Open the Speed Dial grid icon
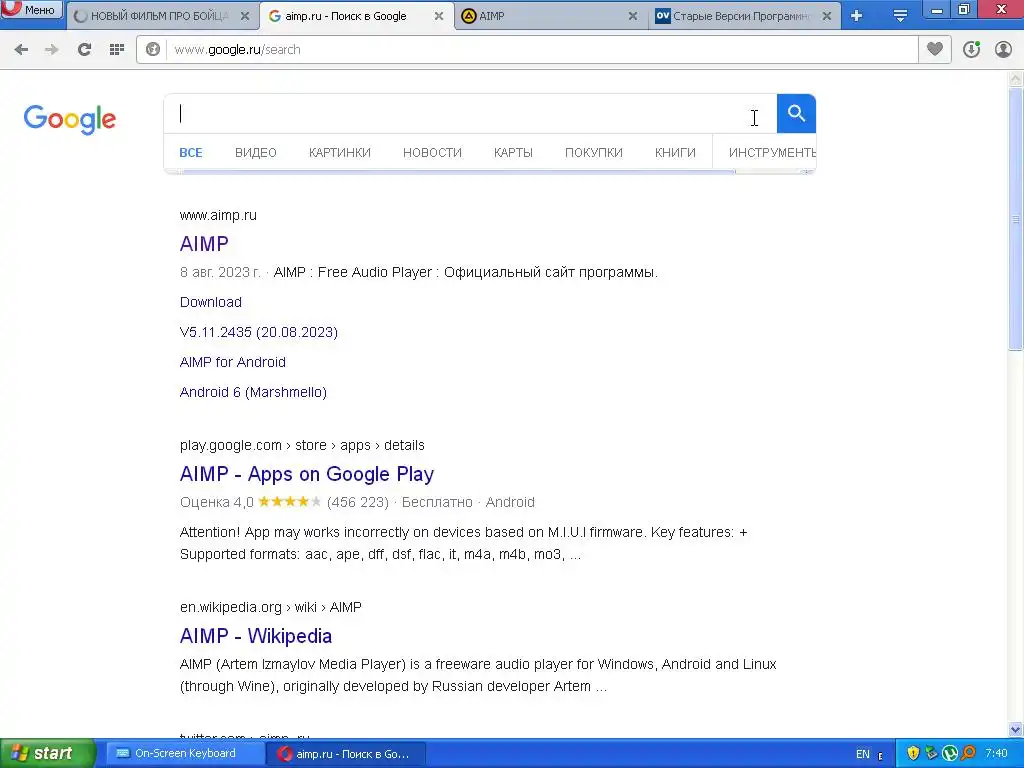1024x768 pixels. [117, 50]
